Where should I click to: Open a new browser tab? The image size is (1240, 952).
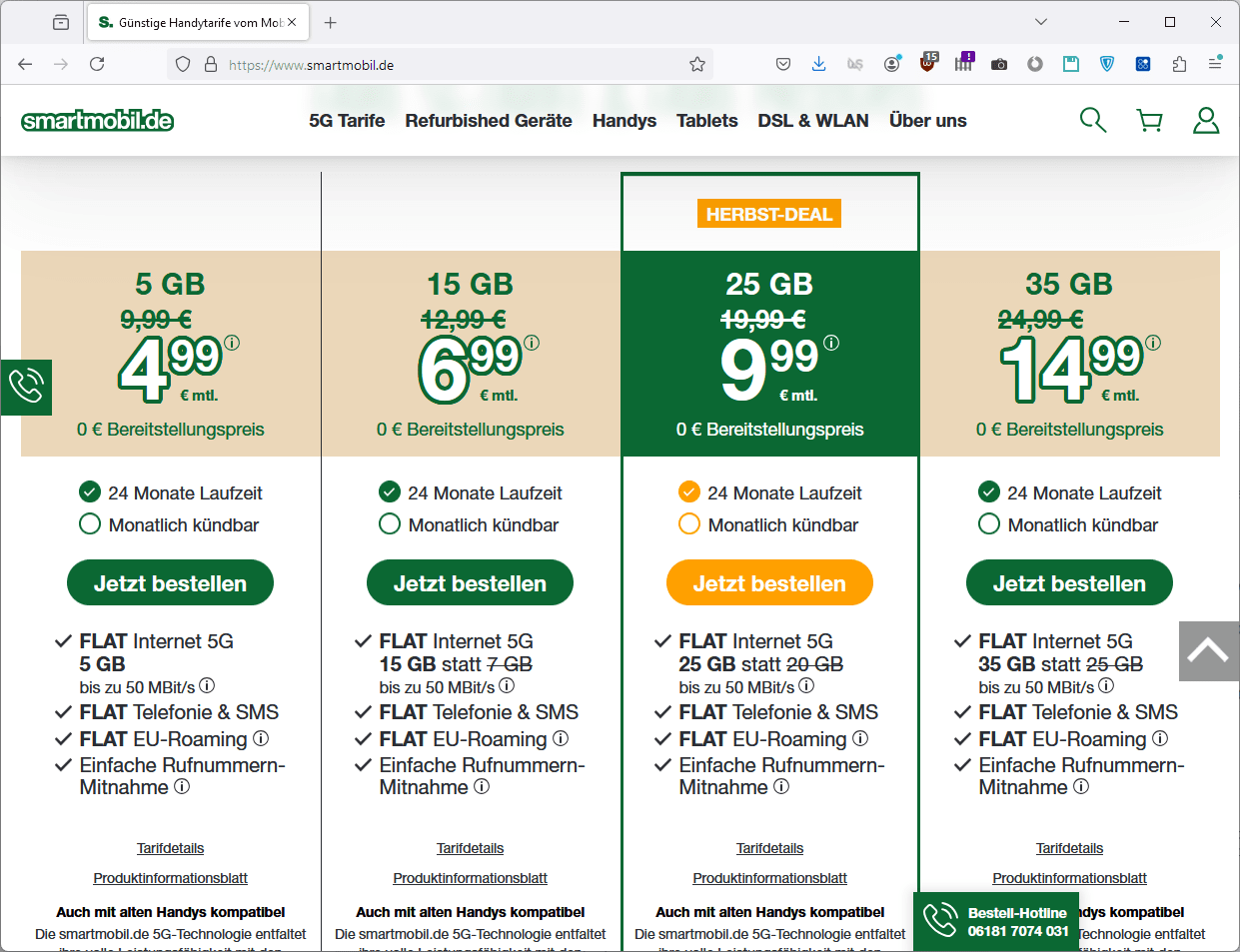331,22
